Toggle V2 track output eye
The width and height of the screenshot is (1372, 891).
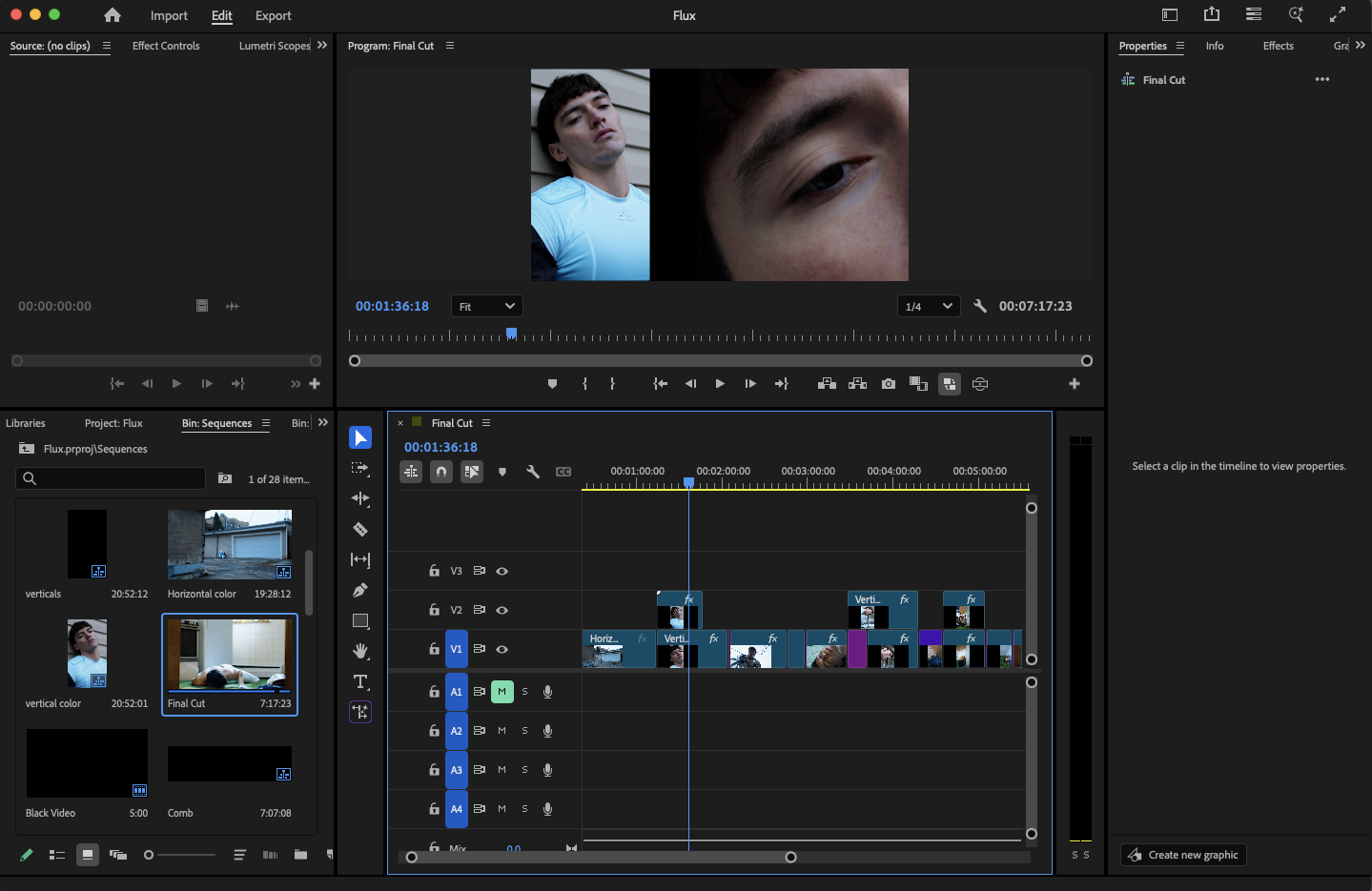click(x=502, y=610)
